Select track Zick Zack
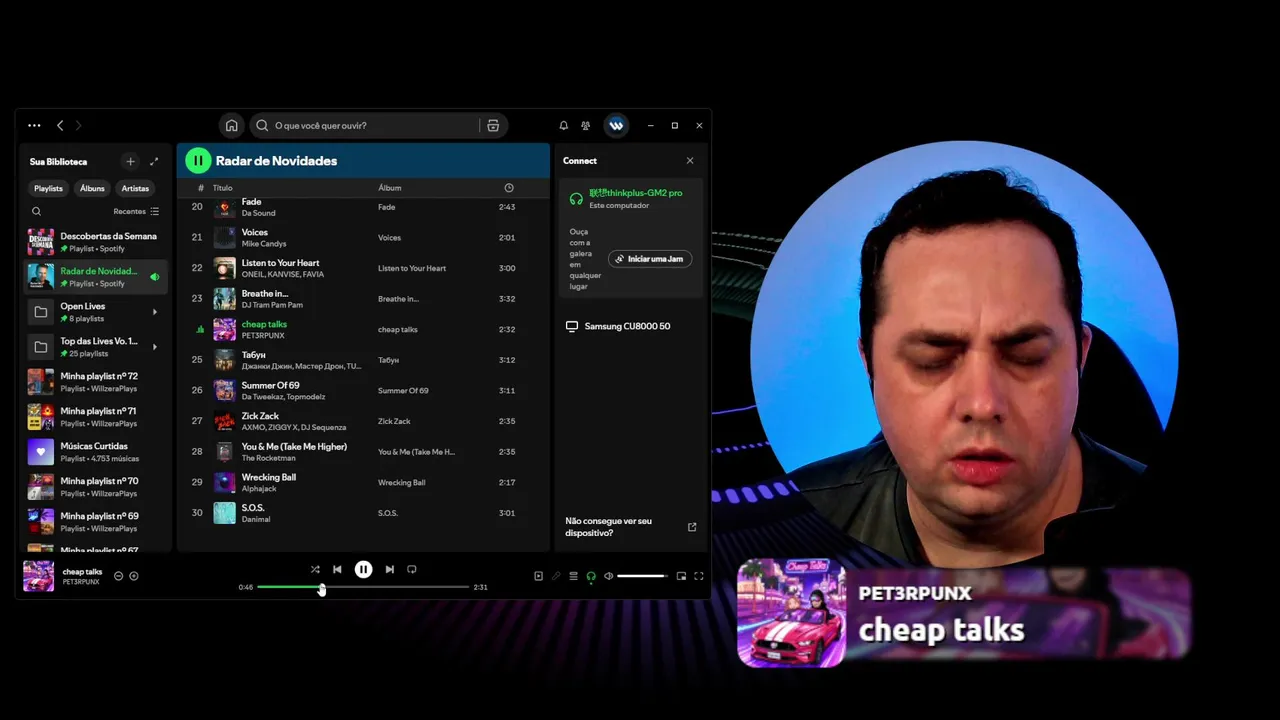This screenshot has height=720, width=1280. pos(363,421)
